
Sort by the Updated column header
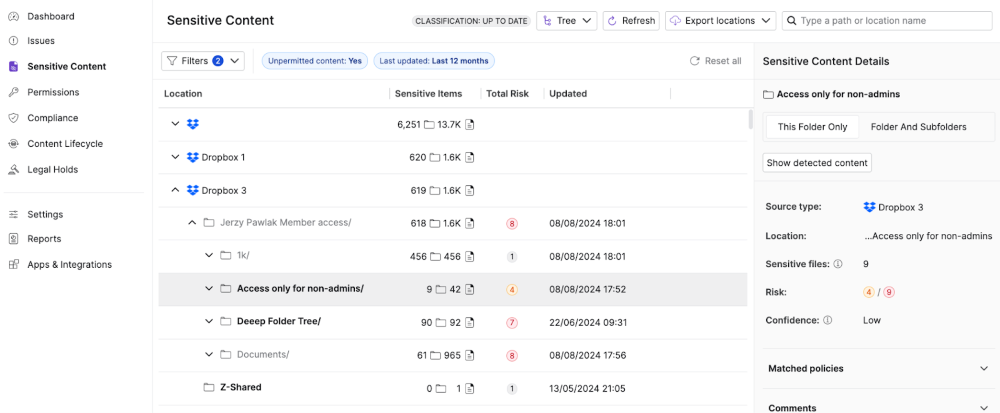pos(568,94)
